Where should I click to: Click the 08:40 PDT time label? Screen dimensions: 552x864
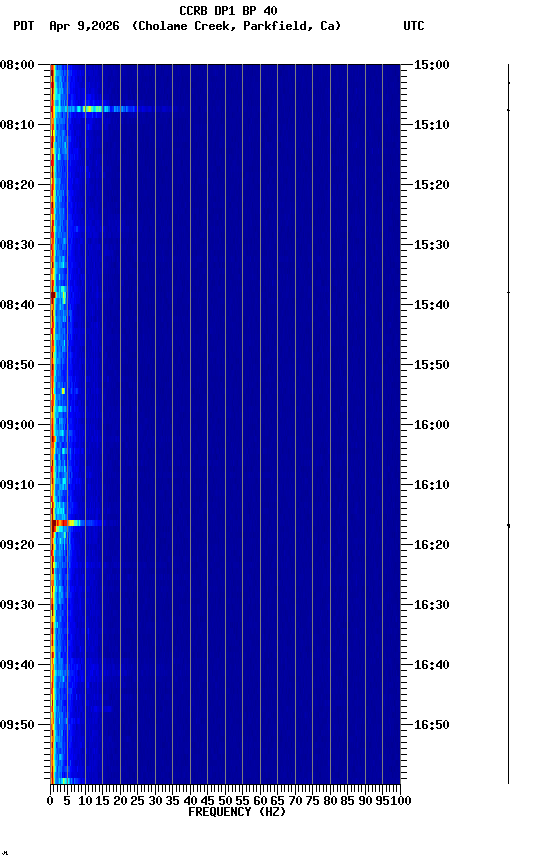(17, 305)
